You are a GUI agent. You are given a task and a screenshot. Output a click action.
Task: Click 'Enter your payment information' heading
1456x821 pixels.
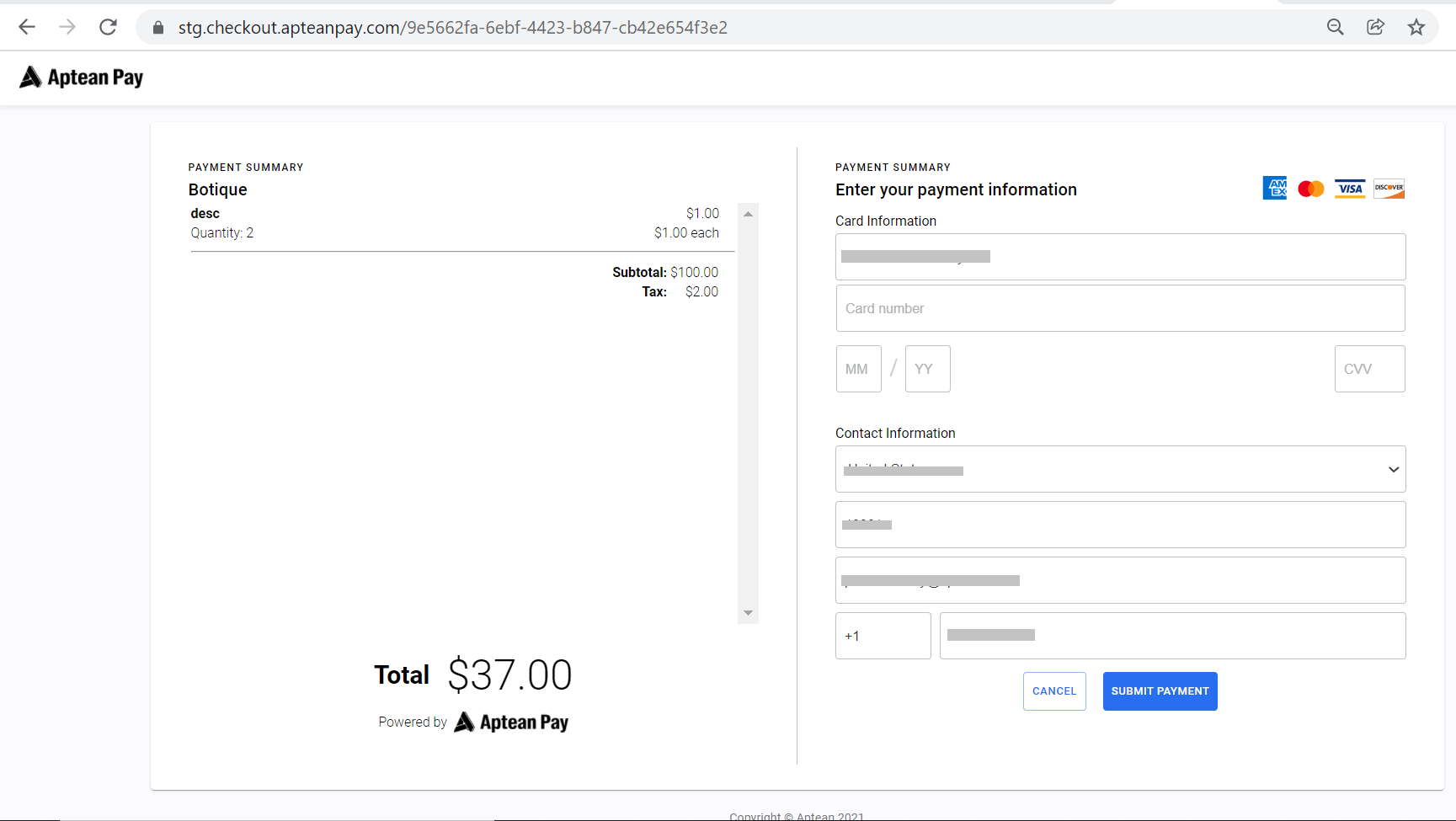[956, 189]
